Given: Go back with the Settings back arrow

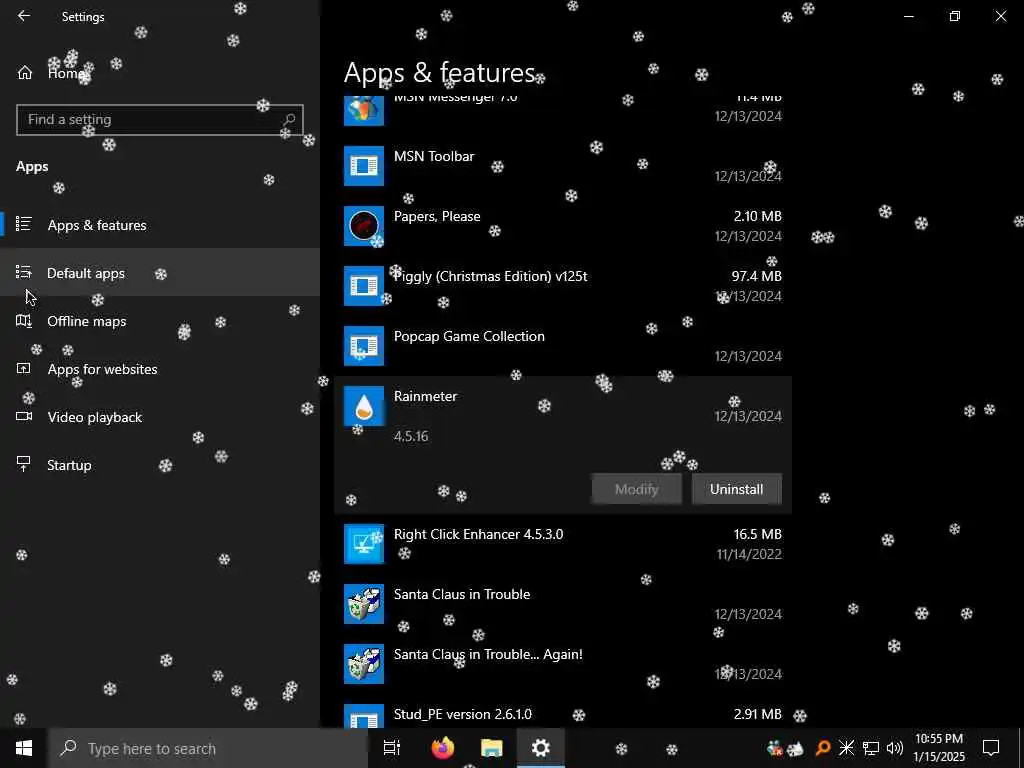Looking at the screenshot, I should pyautogui.click(x=24, y=16).
